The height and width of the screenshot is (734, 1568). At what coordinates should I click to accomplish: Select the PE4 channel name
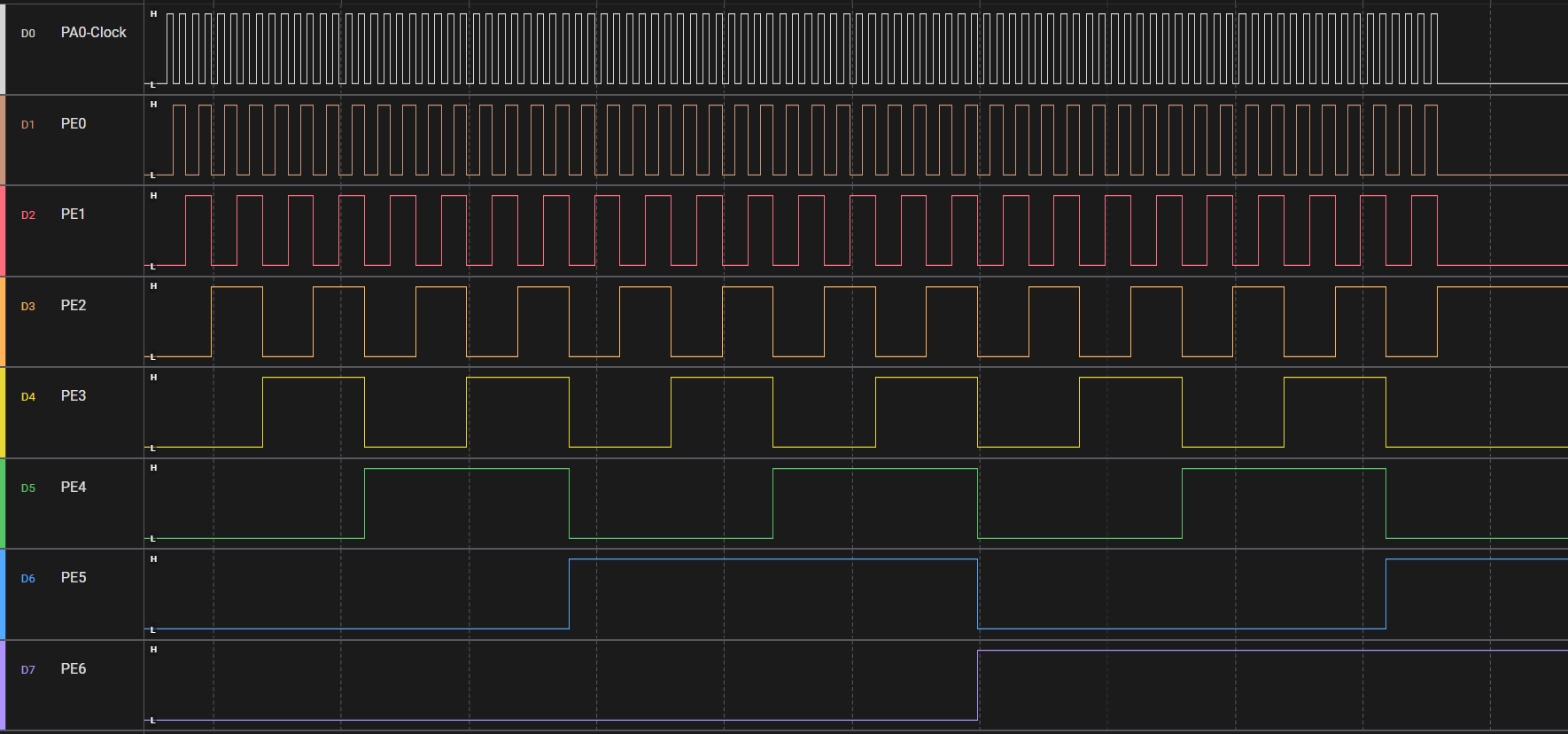coord(74,488)
